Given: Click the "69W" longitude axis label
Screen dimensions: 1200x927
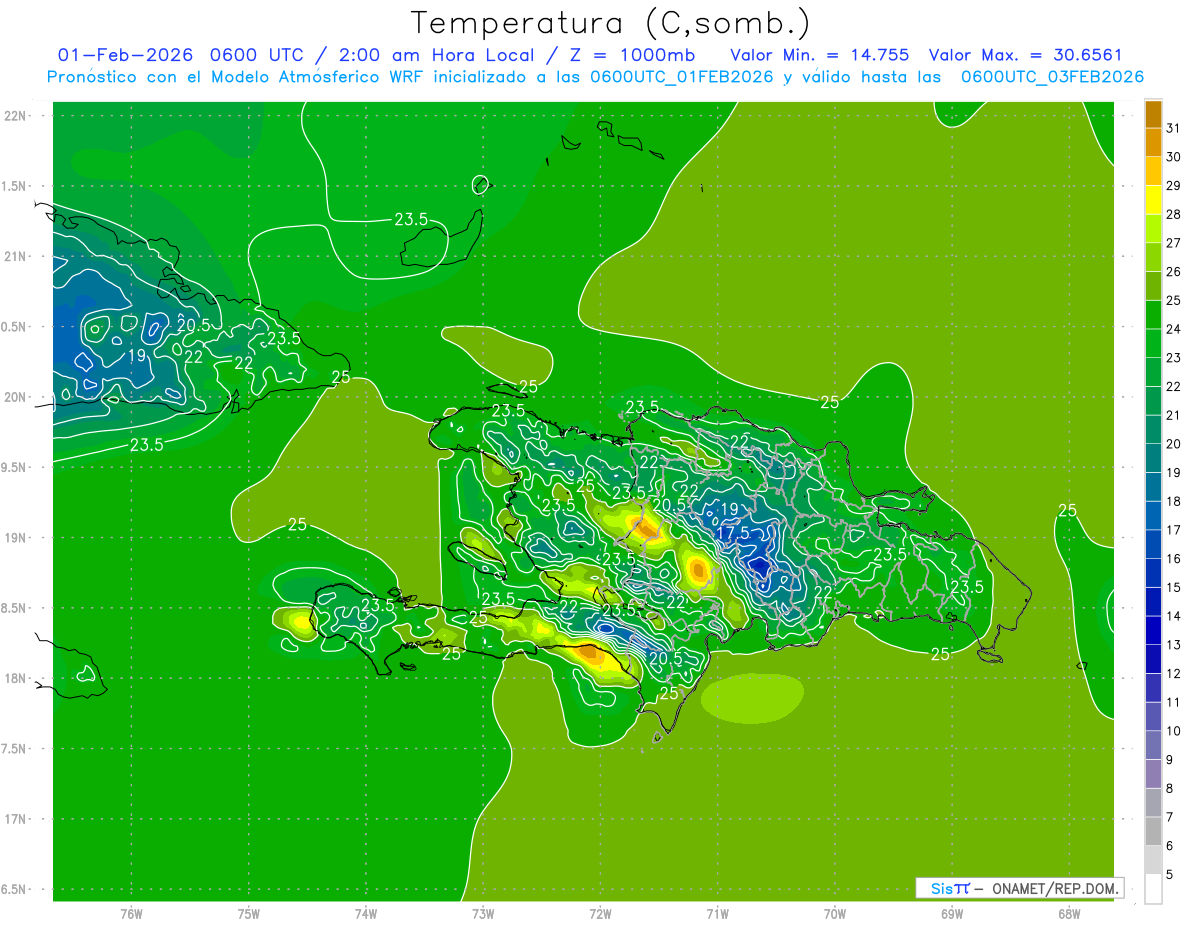Looking at the screenshot, I should click(952, 913).
